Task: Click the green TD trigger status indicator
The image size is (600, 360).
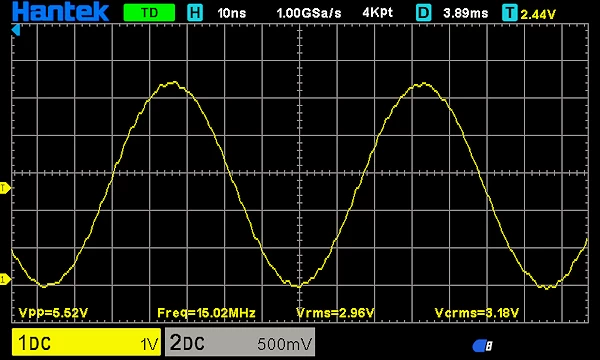Action: coord(149,13)
